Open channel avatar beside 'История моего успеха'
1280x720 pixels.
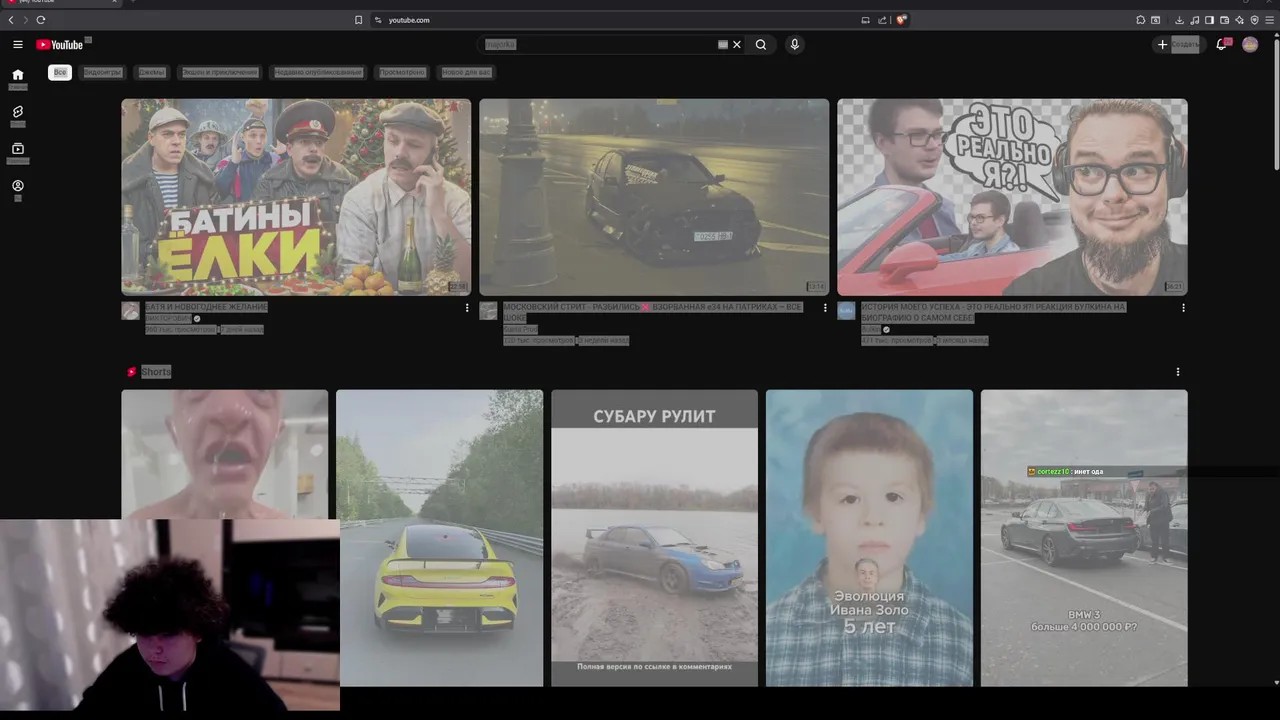click(846, 310)
